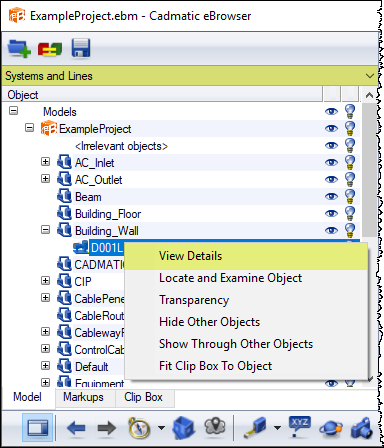Choose Show Through Other Objects
This screenshot has height=448, width=384.
[246, 344]
